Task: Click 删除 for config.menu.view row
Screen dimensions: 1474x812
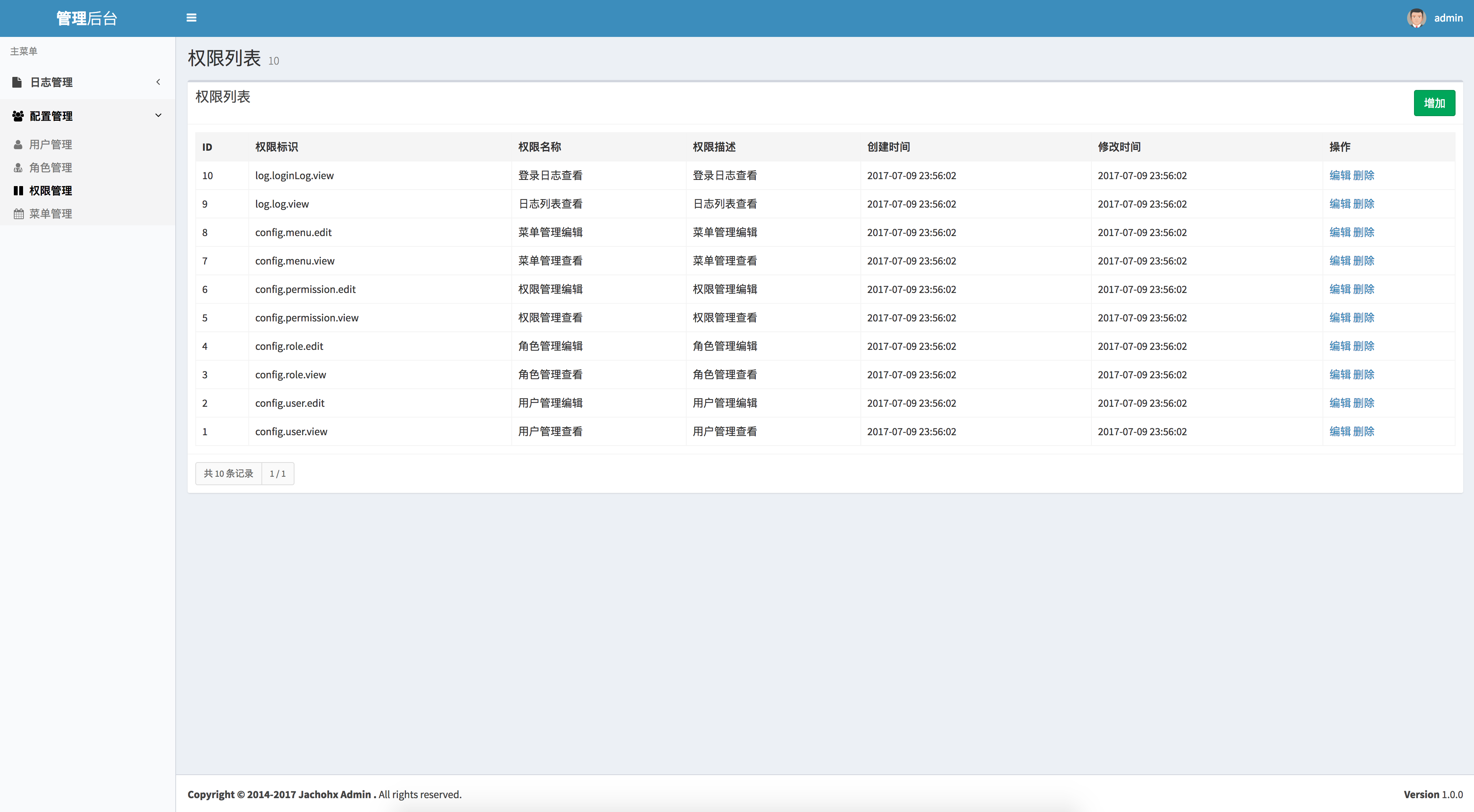Action: tap(1364, 261)
